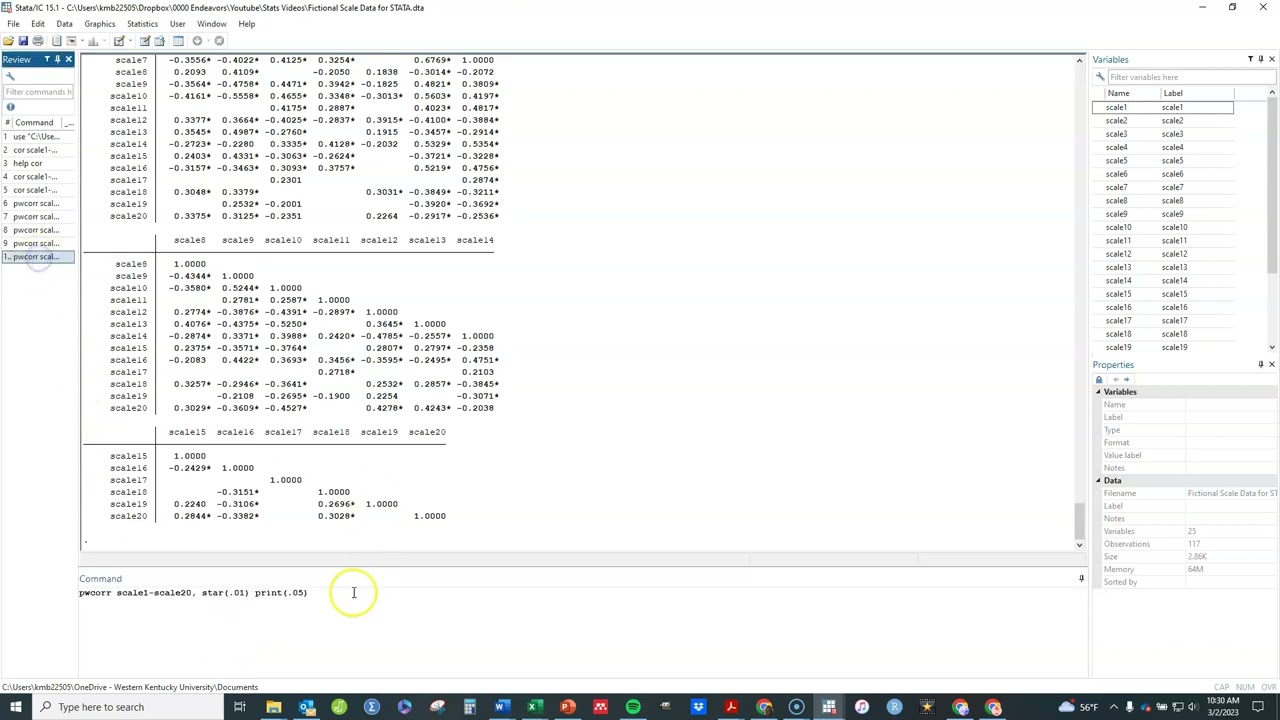Viewport: 1280px width, 720px height.
Task: Select 'help cor' in Review history
Action: (x=37, y=163)
